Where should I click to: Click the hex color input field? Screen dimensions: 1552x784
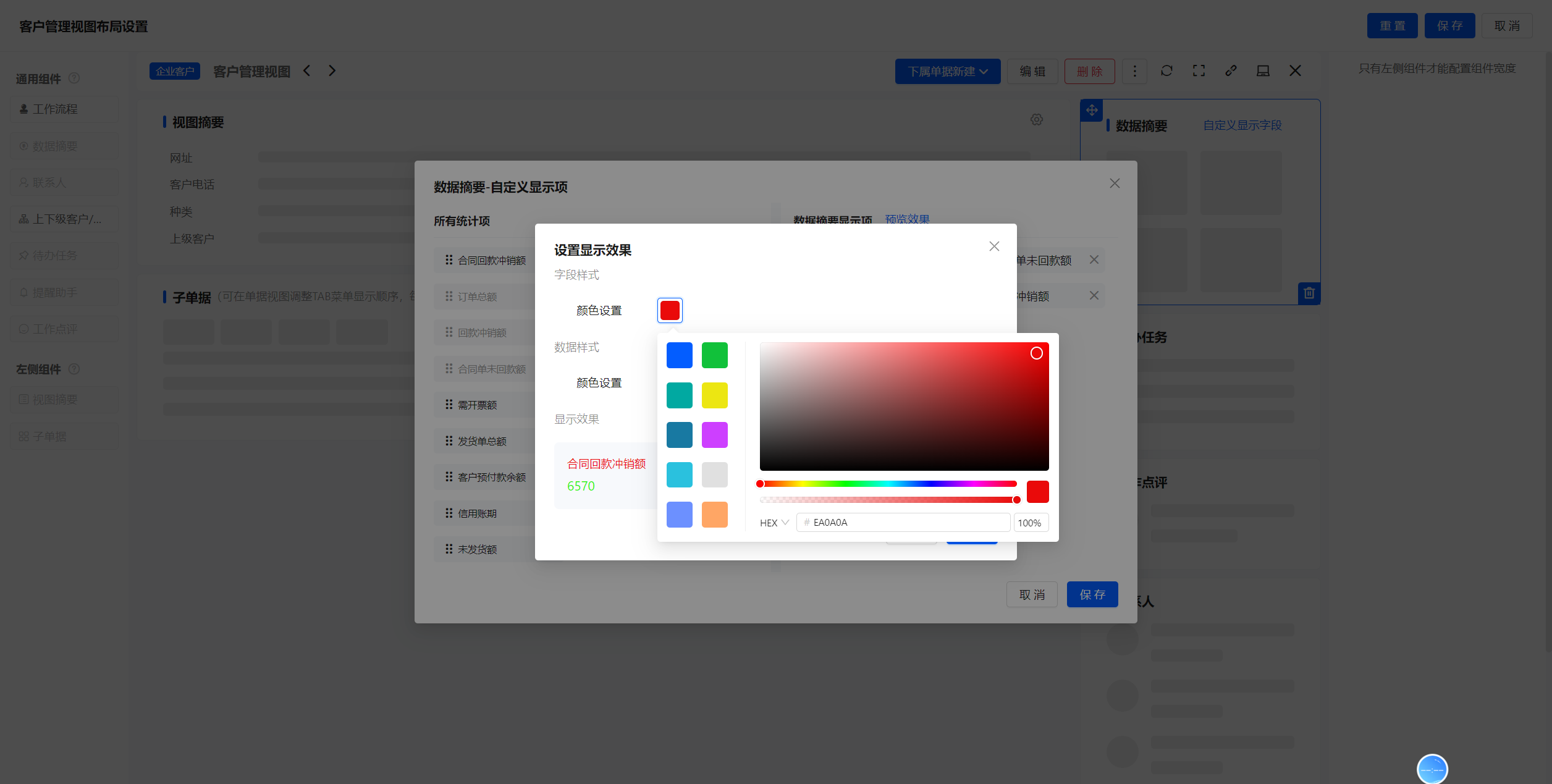pos(903,523)
